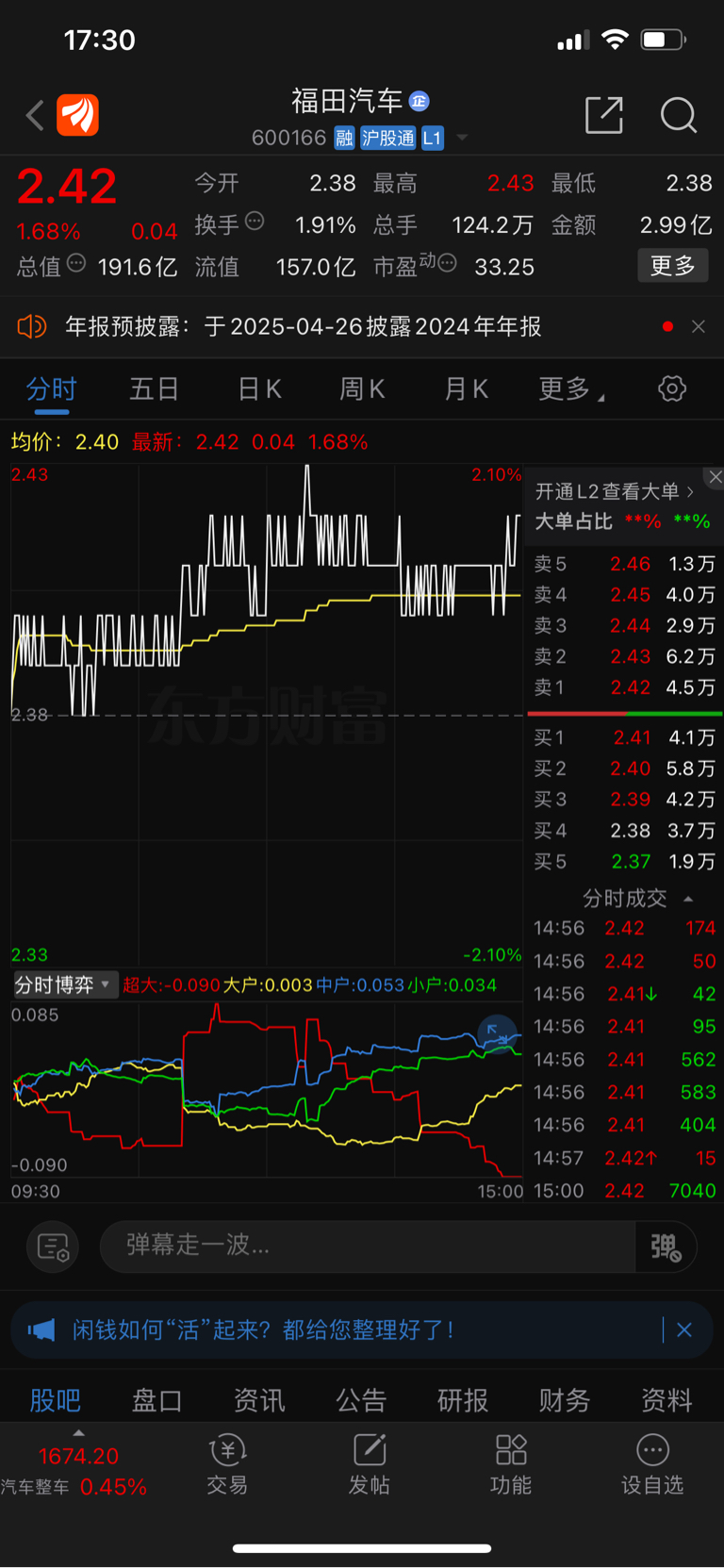
Task: Toggle the 弹 danmaku switch
Action: click(666, 1246)
